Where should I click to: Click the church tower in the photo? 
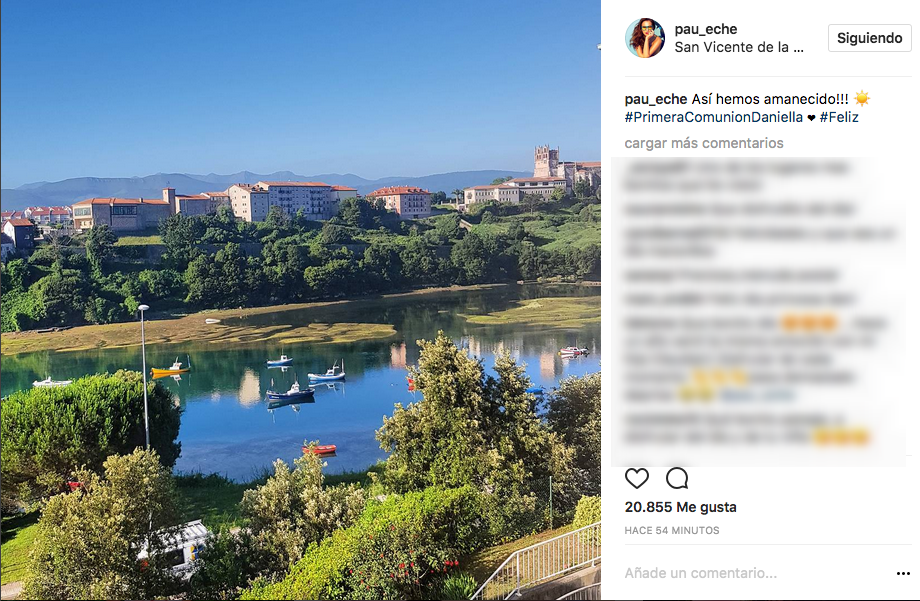coord(546,161)
